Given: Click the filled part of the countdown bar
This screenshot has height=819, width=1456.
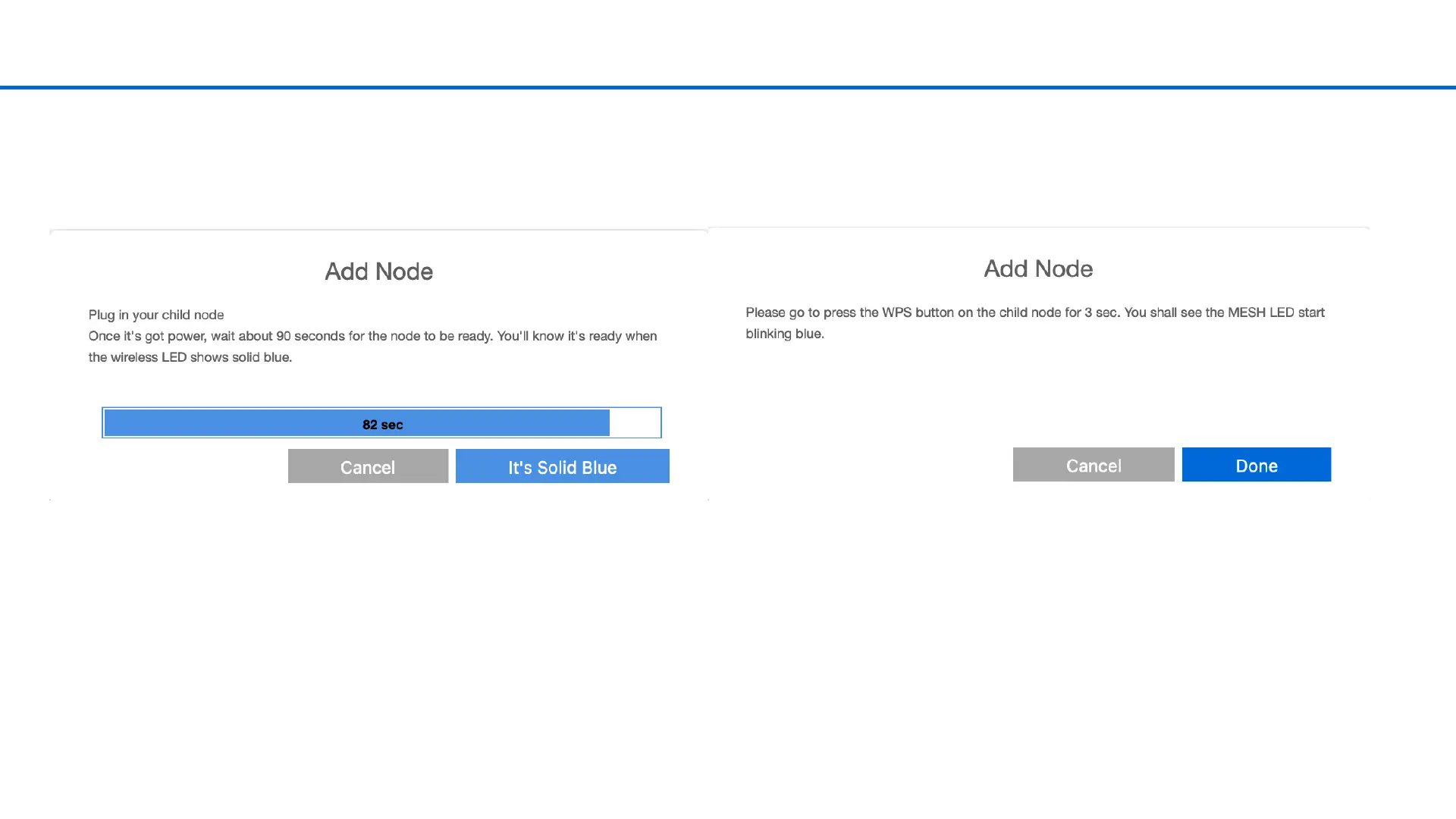Looking at the screenshot, I should pos(227,423).
